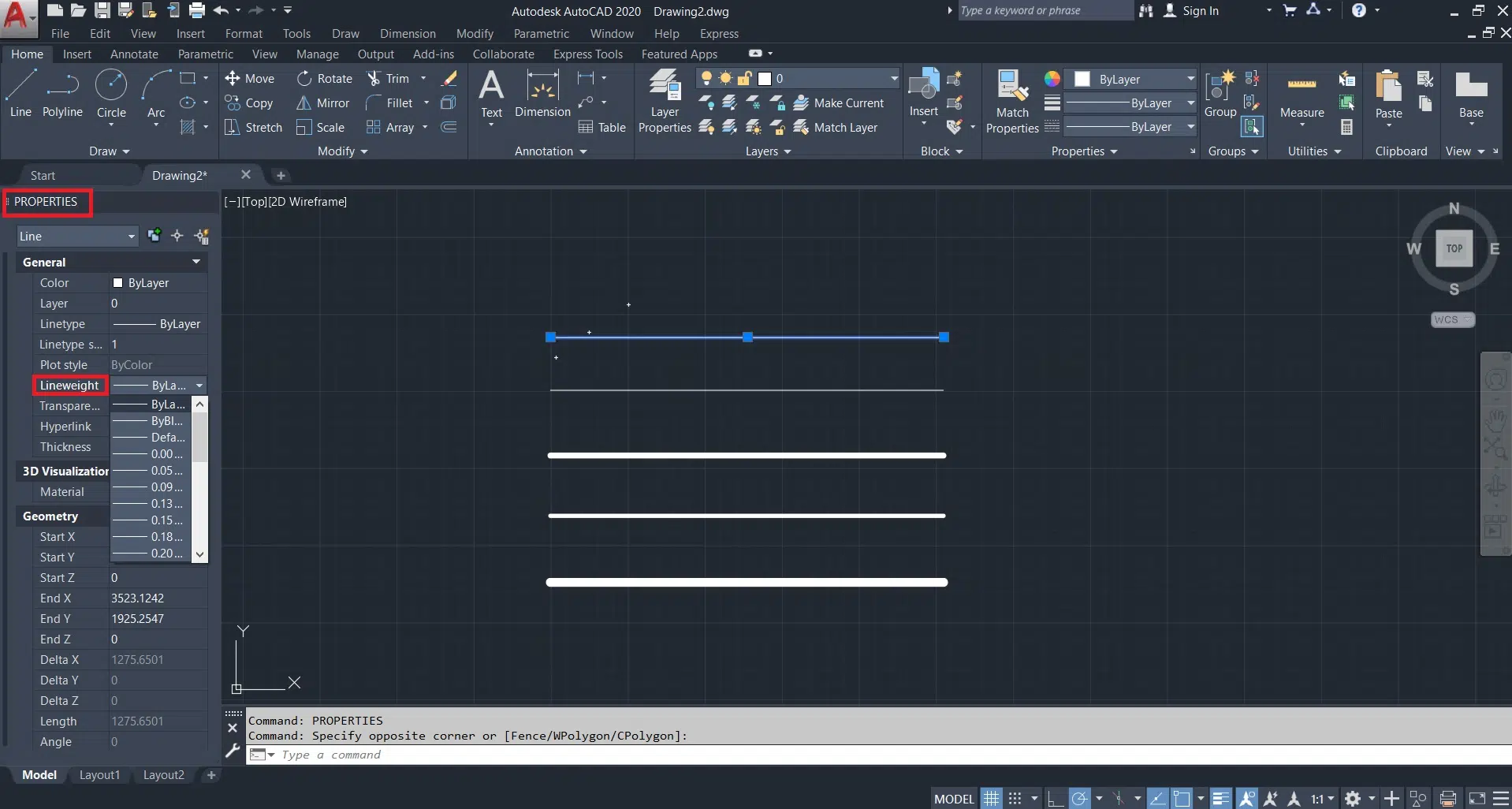
Task: Toggle Ortho mode in status bar
Action: (x=1055, y=799)
